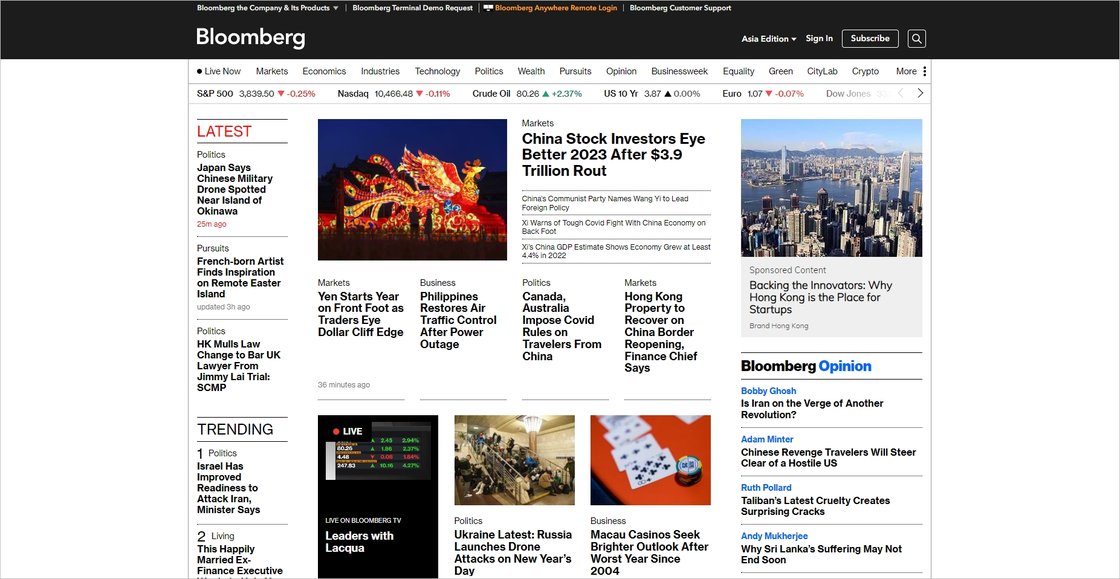1120x579 pixels.
Task: Expand the Asia Edition dropdown
Action: [x=768, y=39]
